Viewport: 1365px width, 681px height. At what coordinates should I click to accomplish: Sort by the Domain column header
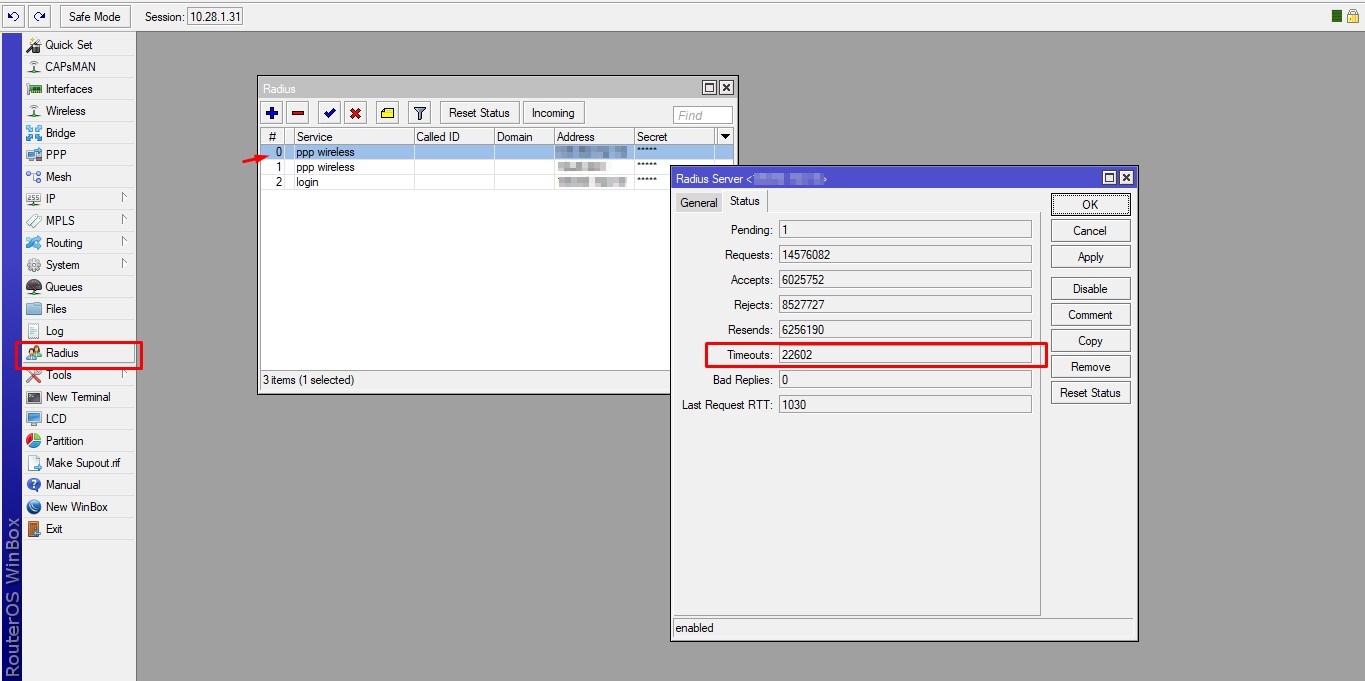click(524, 136)
